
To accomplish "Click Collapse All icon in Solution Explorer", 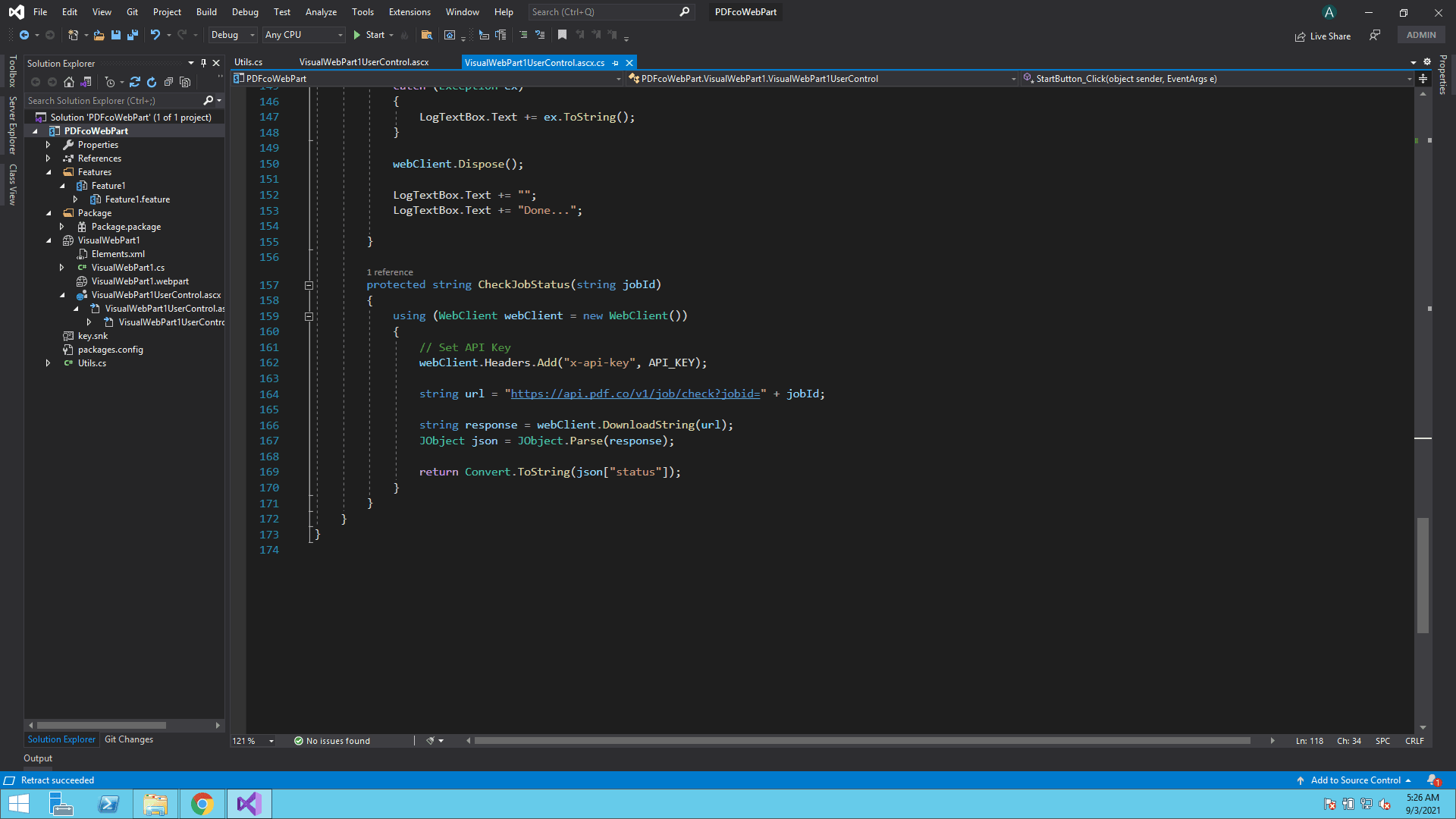I will point(168,82).
